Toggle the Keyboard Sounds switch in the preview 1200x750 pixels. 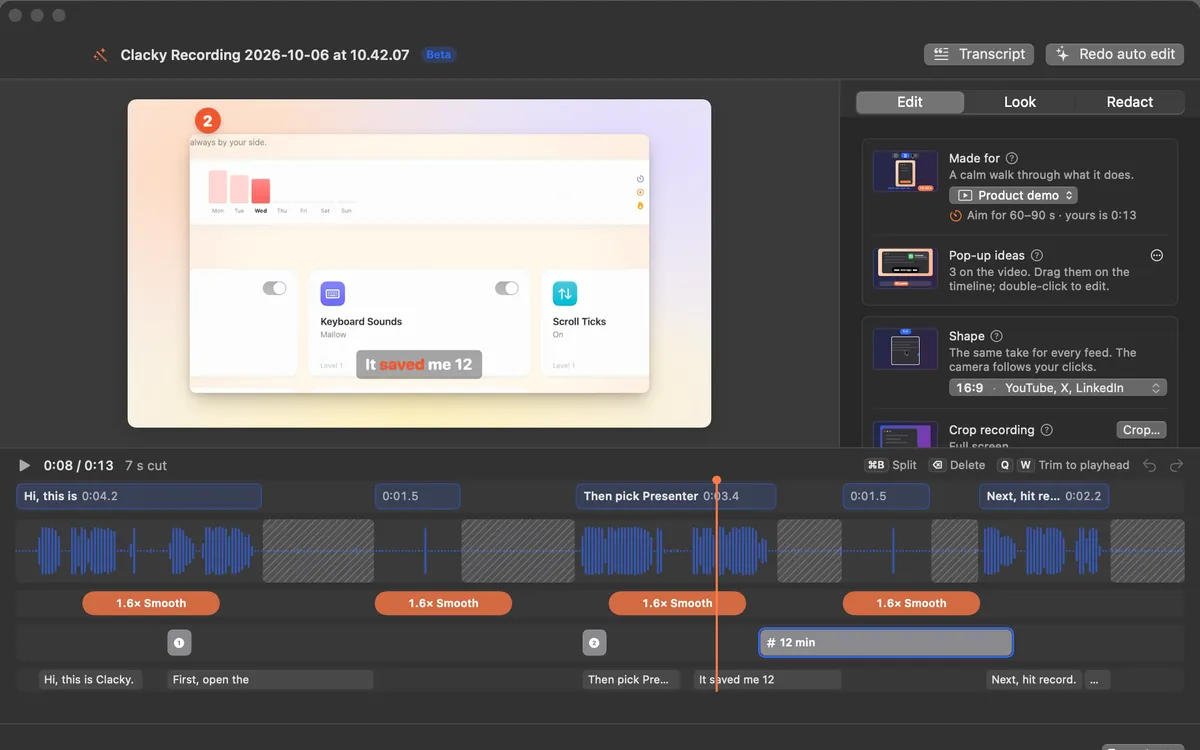tap(507, 288)
